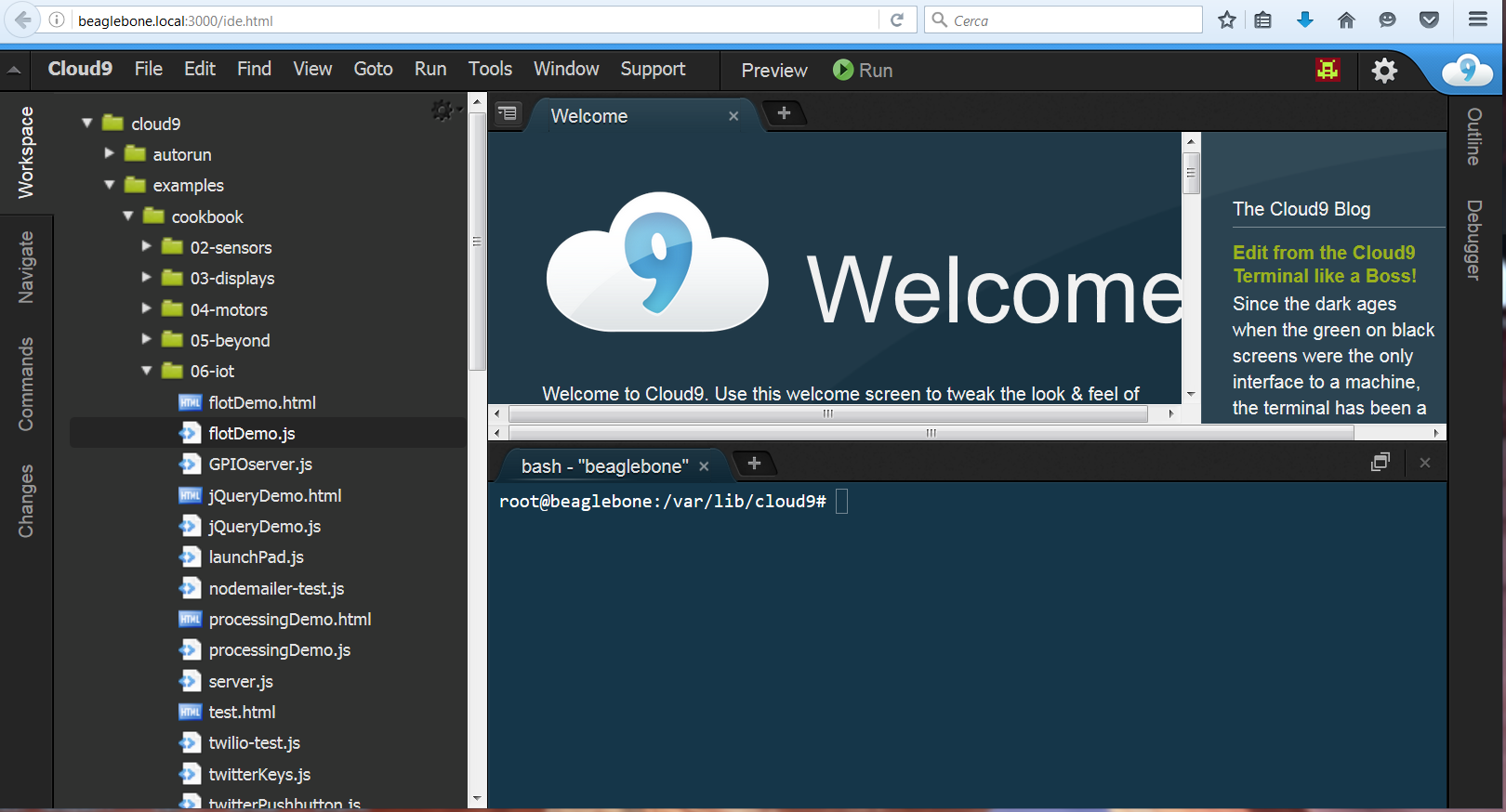The width and height of the screenshot is (1506, 812).
Task: Open a new terminal tab with plus
Action: 754,463
